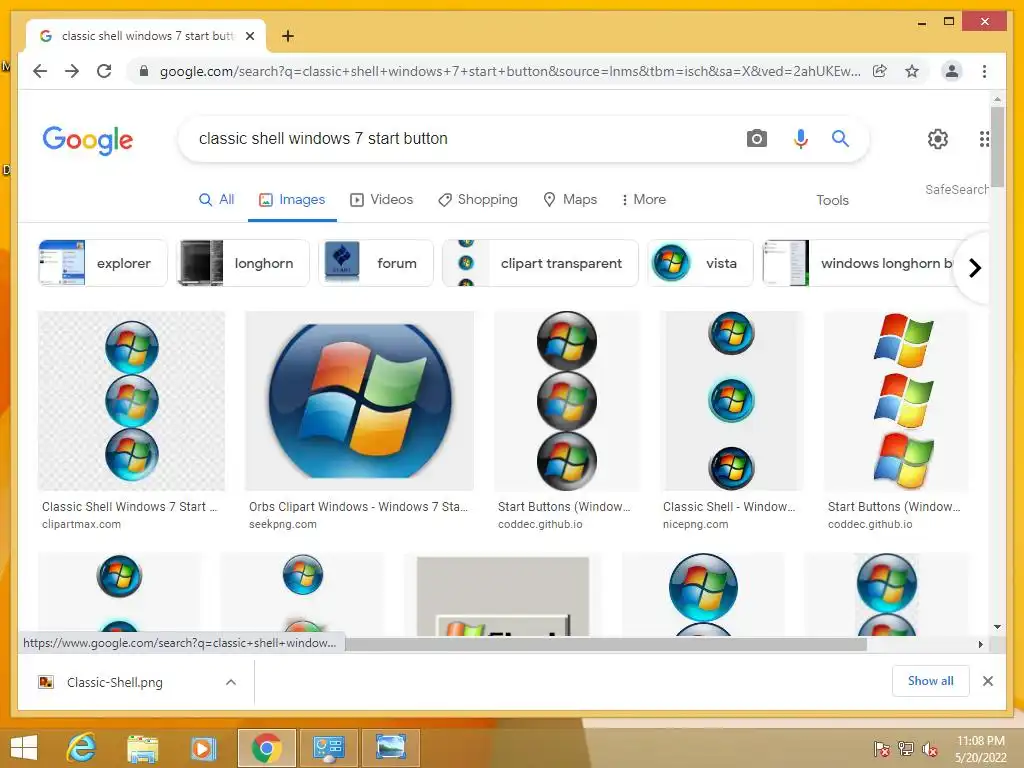Open the Google apps grid
Screen dimensions: 1024x768
click(984, 138)
